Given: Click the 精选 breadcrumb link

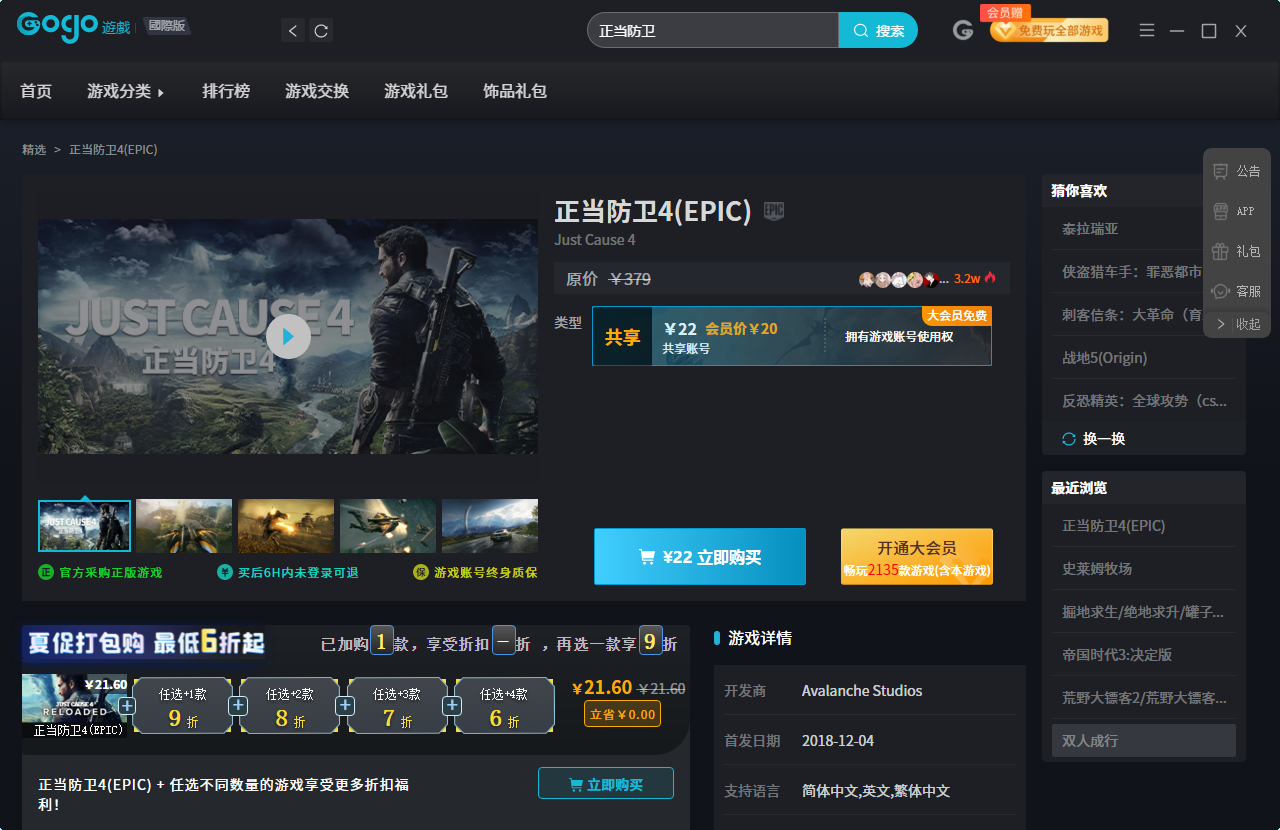Looking at the screenshot, I should tap(34, 149).
